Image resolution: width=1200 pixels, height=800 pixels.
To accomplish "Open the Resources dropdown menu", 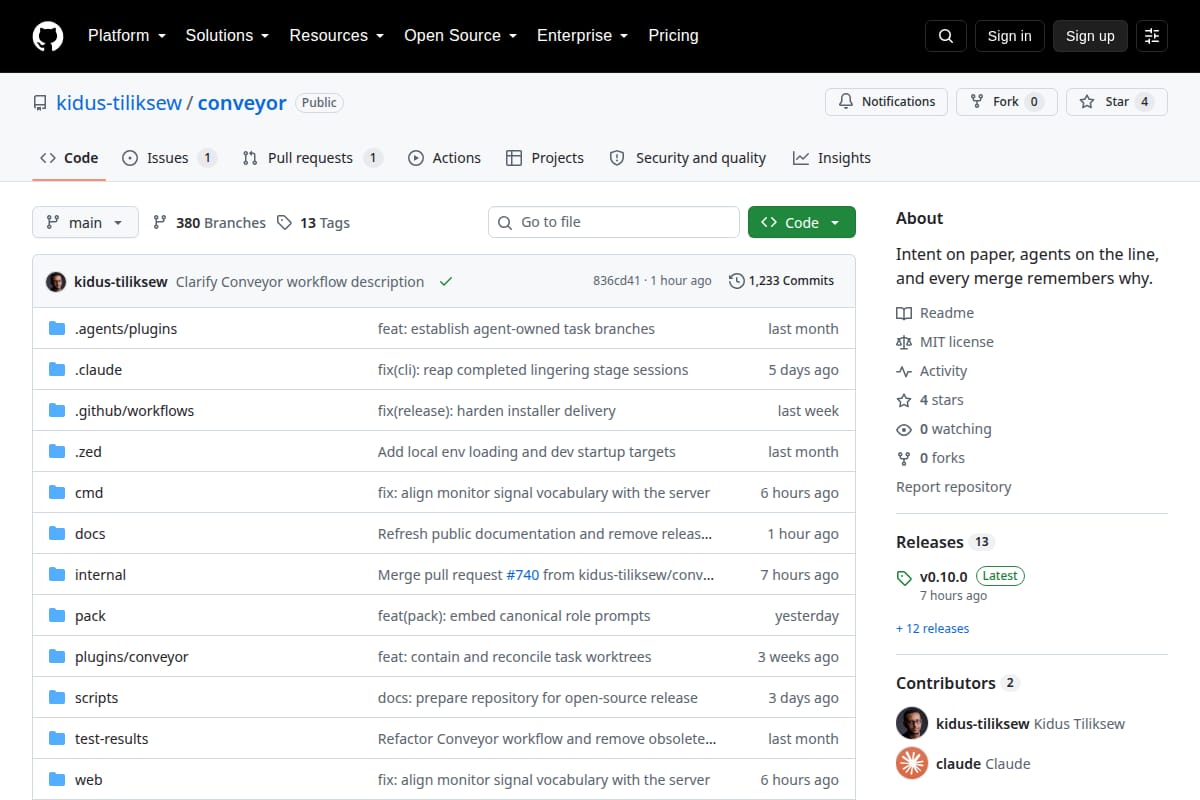I will (x=337, y=36).
